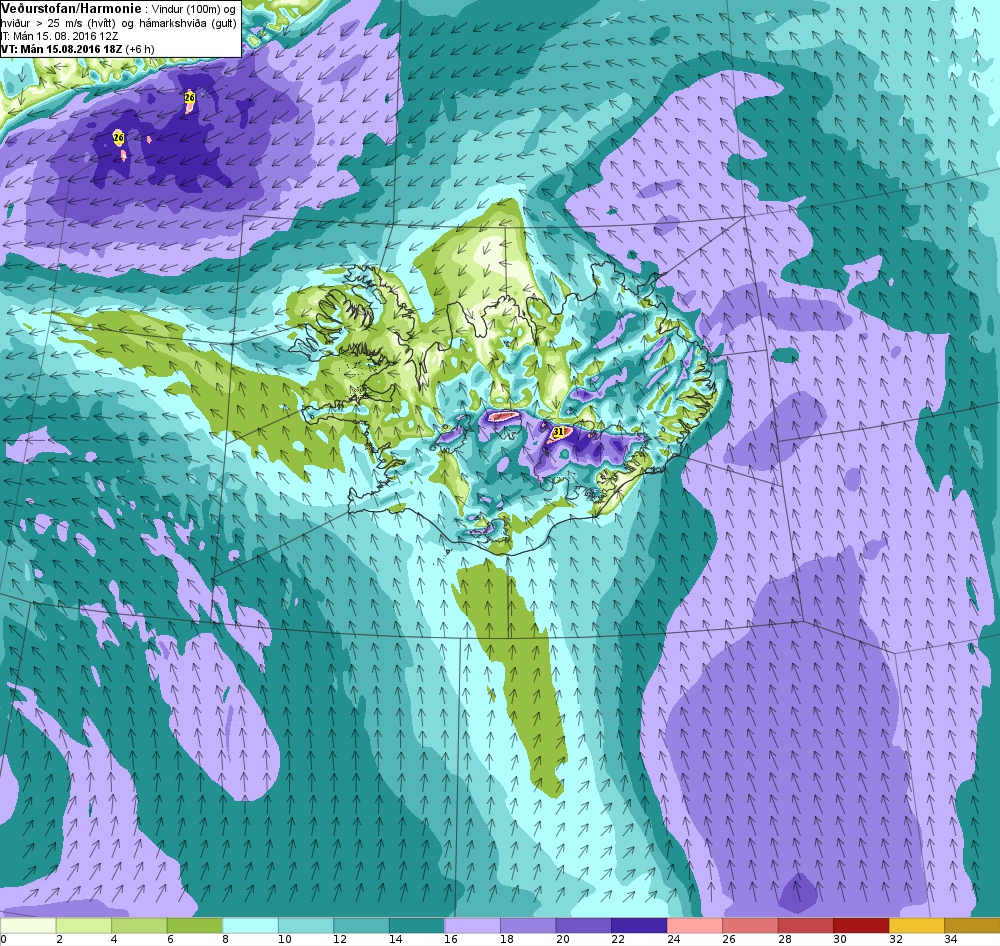This screenshot has width=1000, height=946.
Task: Click the legend value "34"
Action: click(x=951, y=939)
